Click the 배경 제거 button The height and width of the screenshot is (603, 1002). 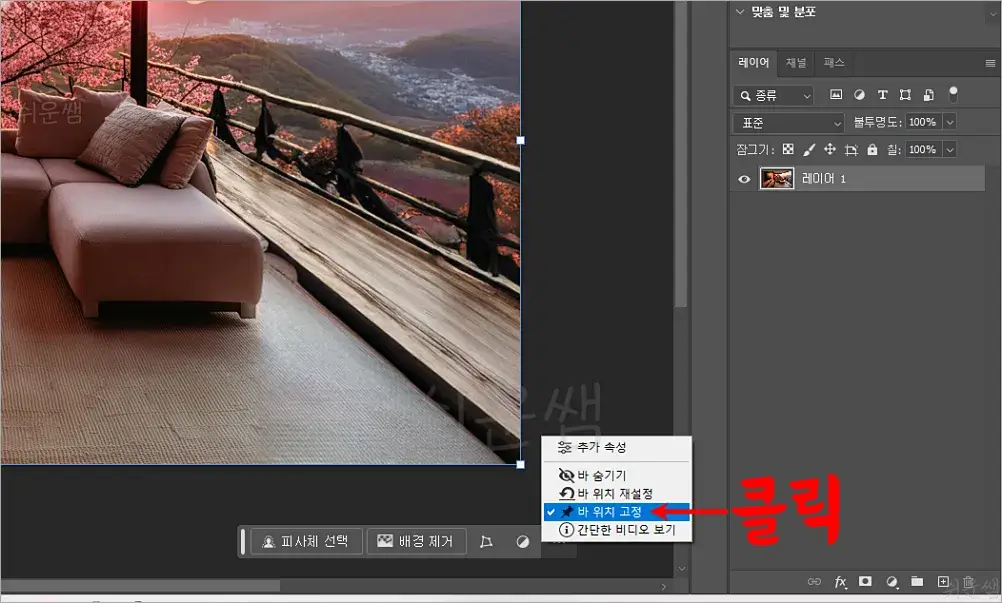pos(417,541)
